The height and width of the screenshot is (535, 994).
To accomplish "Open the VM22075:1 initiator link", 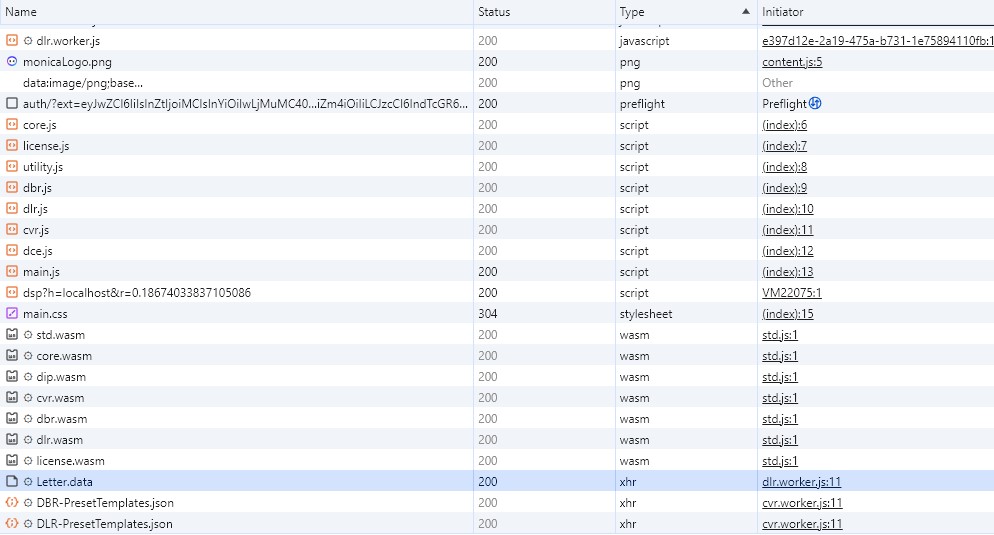I will point(791,293).
